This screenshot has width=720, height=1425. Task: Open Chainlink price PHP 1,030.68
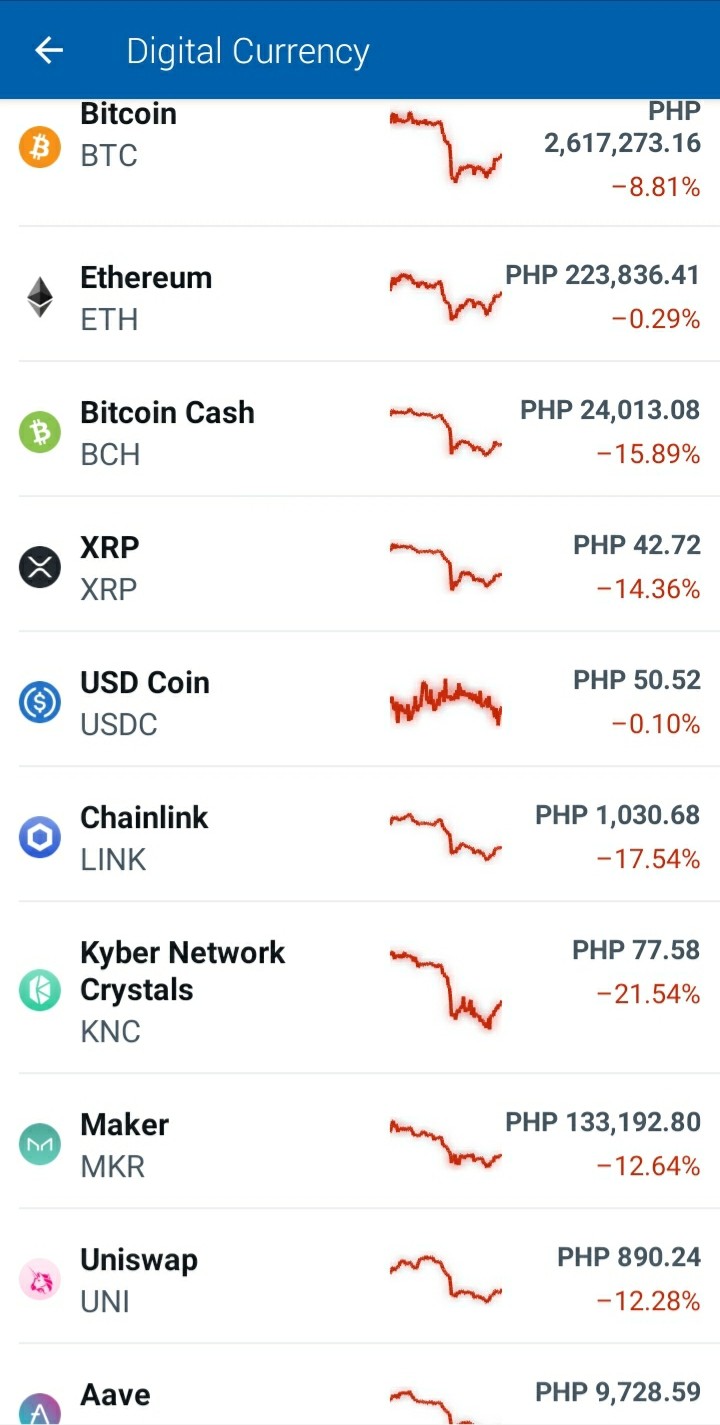coord(617,815)
